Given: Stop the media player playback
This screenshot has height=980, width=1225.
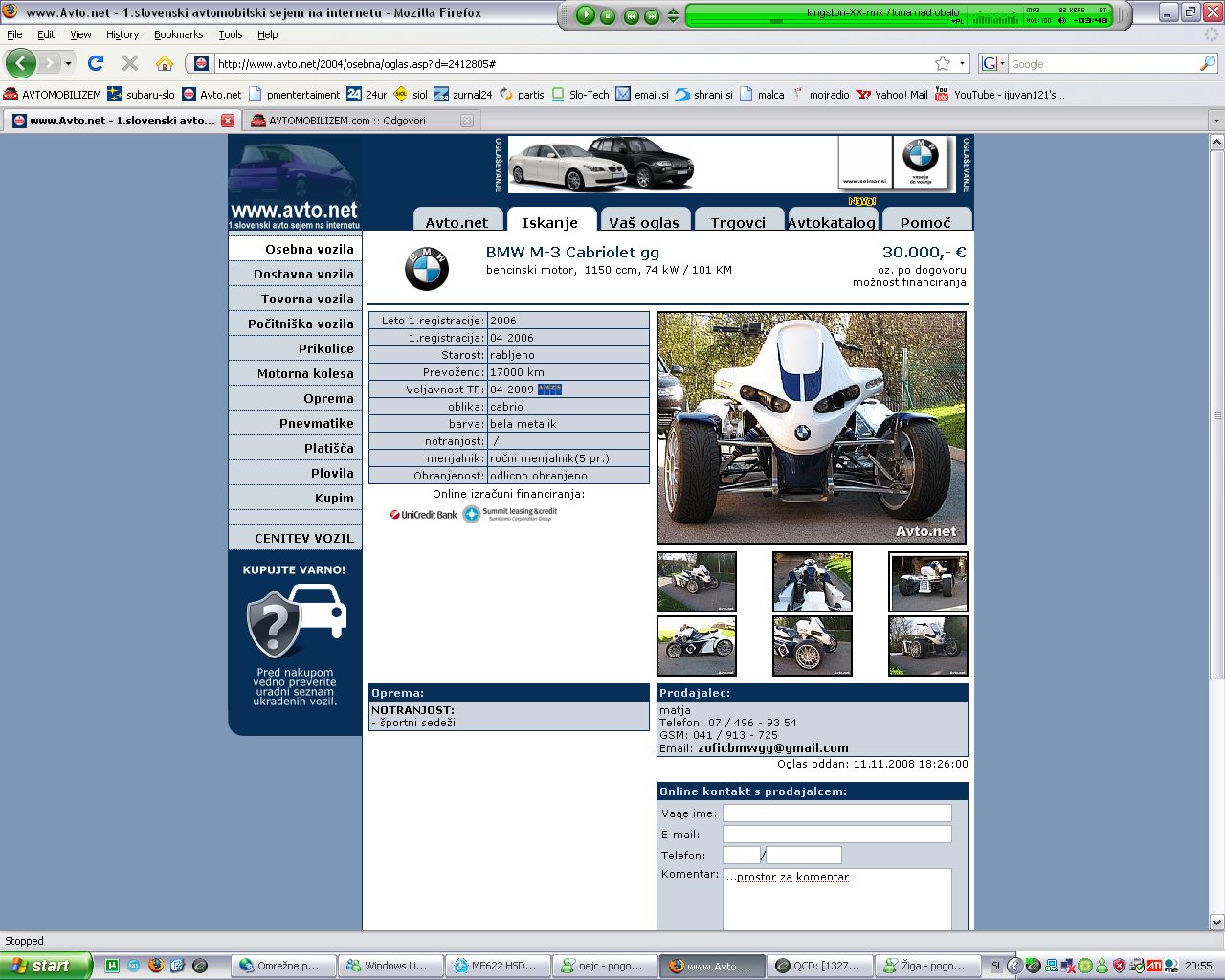Looking at the screenshot, I should 608,16.
